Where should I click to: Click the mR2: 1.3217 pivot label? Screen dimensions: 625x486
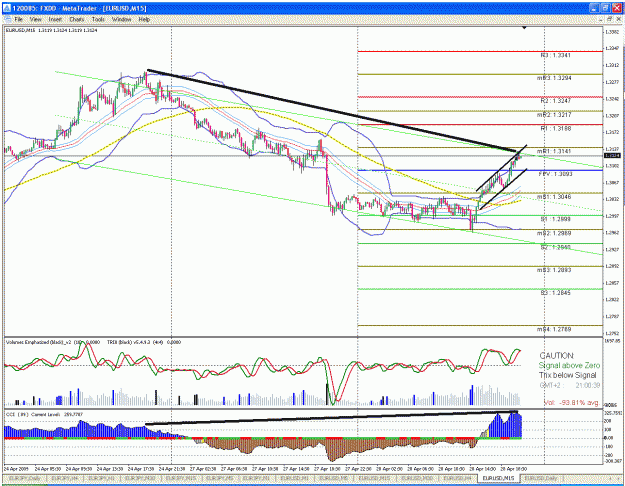point(554,115)
